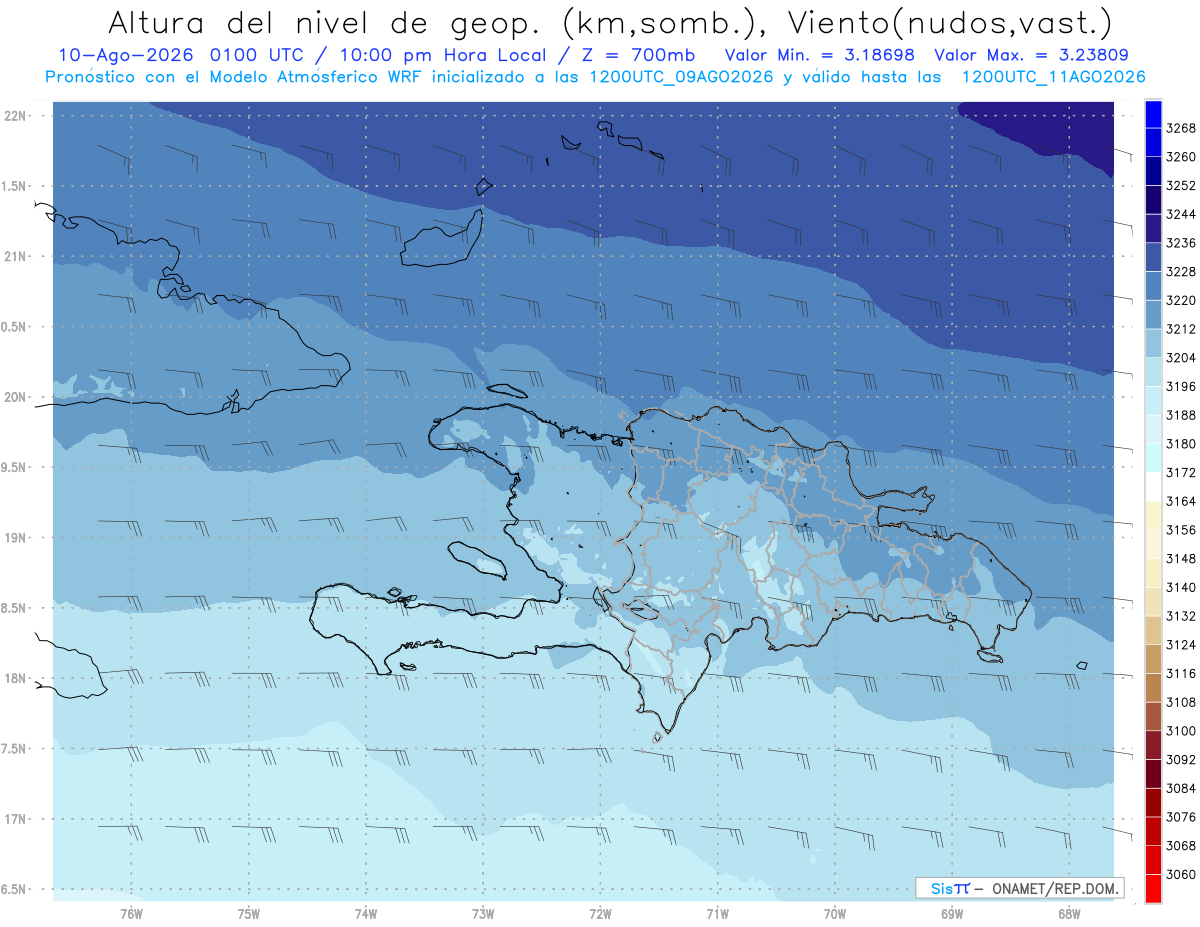Click the 68W longitude axis label

coord(1069,913)
